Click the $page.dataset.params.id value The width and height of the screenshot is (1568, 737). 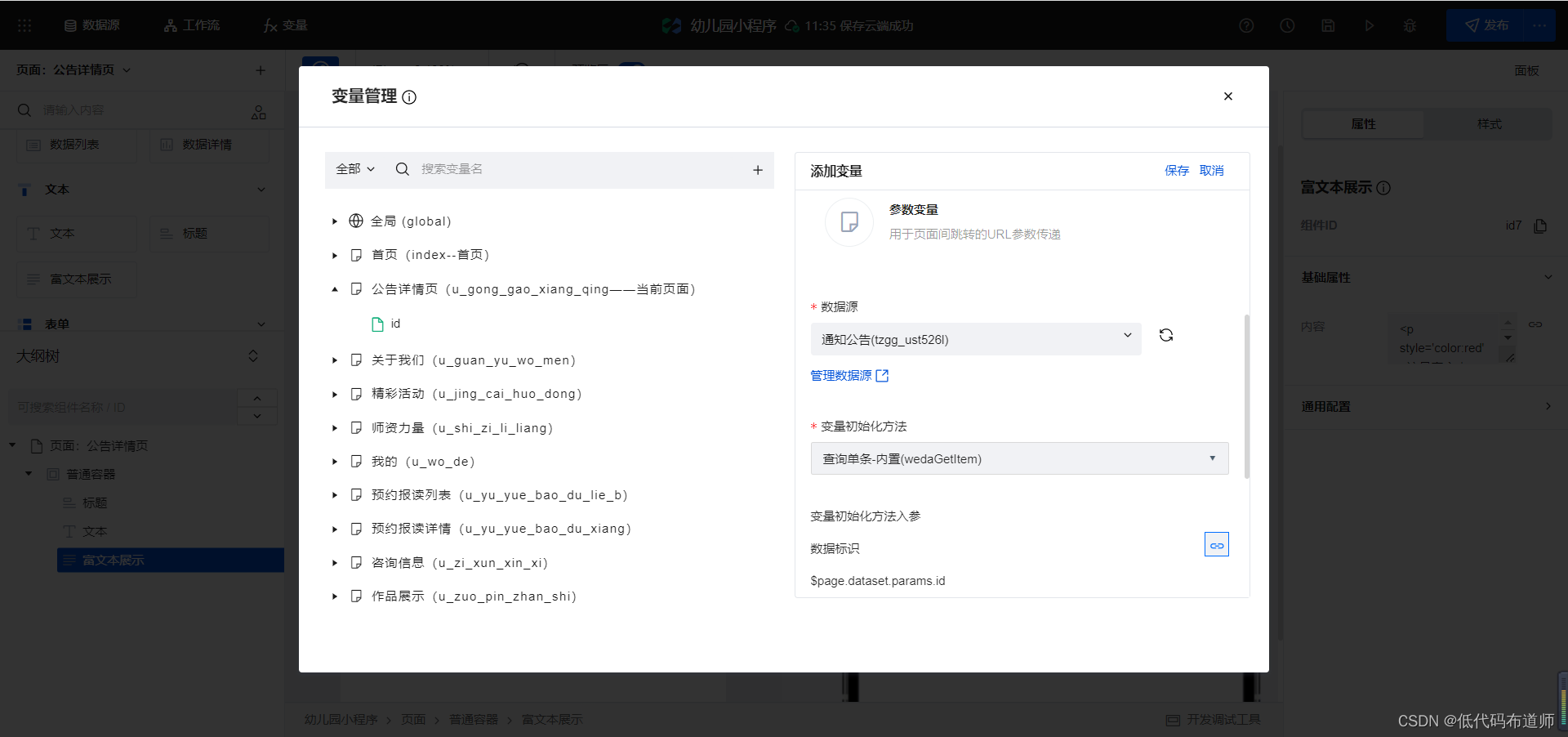click(x=878, y=581)
